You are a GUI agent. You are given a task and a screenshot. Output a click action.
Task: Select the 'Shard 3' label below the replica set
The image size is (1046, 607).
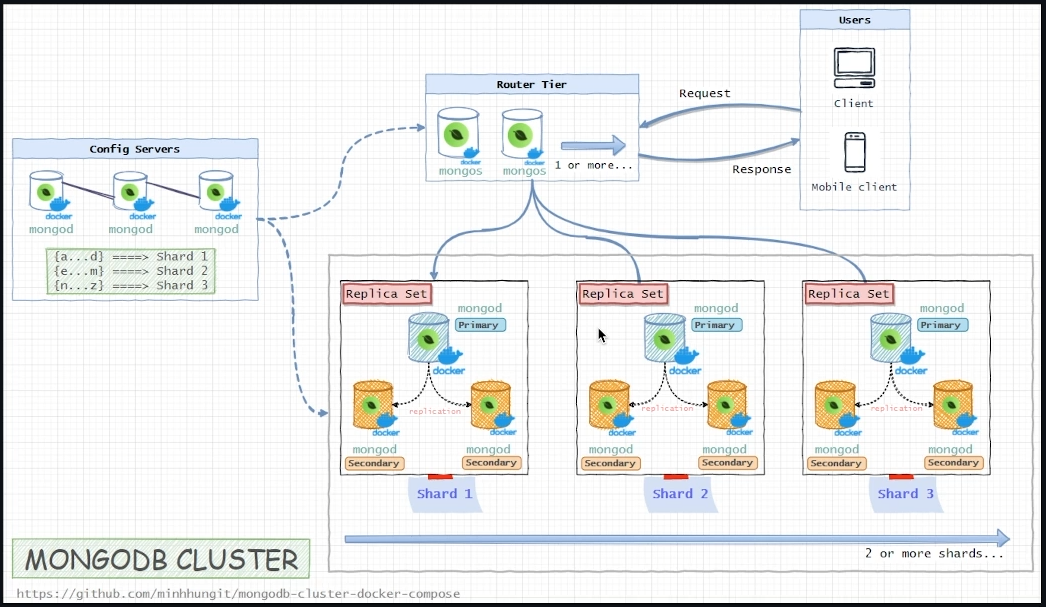[905, 494]
